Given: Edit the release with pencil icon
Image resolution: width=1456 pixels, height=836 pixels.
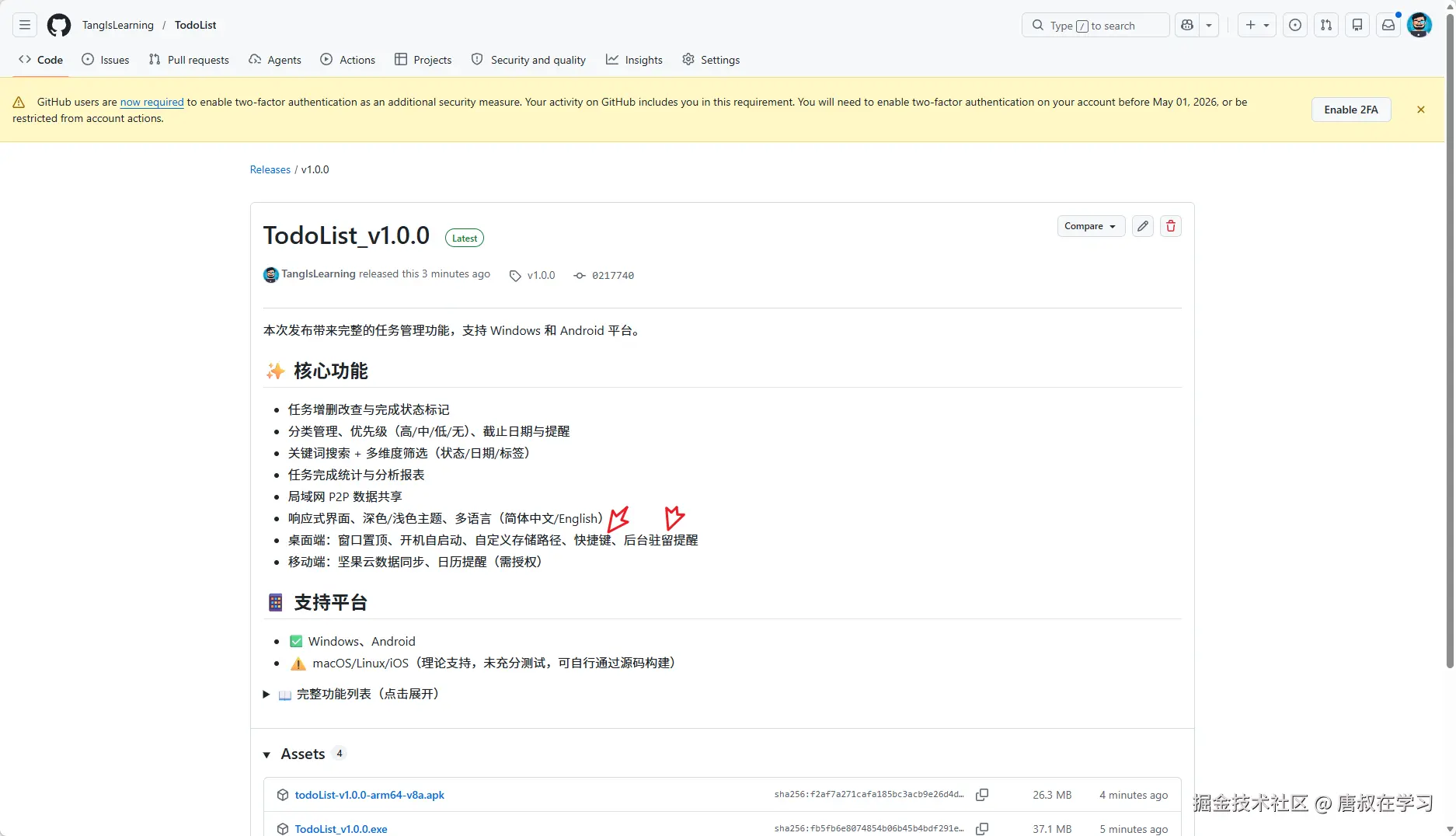Looking at the screenshot, I should pyautogui.click(x=1143, y=226).
